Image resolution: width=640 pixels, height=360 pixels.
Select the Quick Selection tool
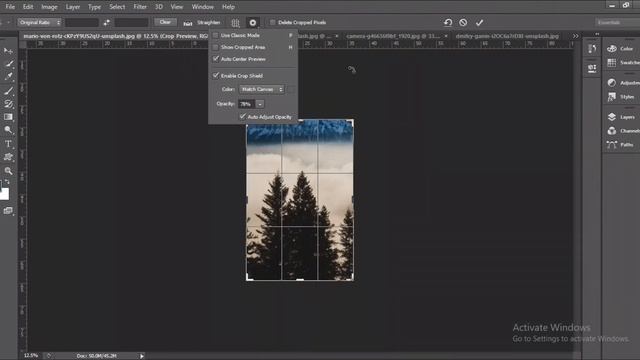click(8, 64)
